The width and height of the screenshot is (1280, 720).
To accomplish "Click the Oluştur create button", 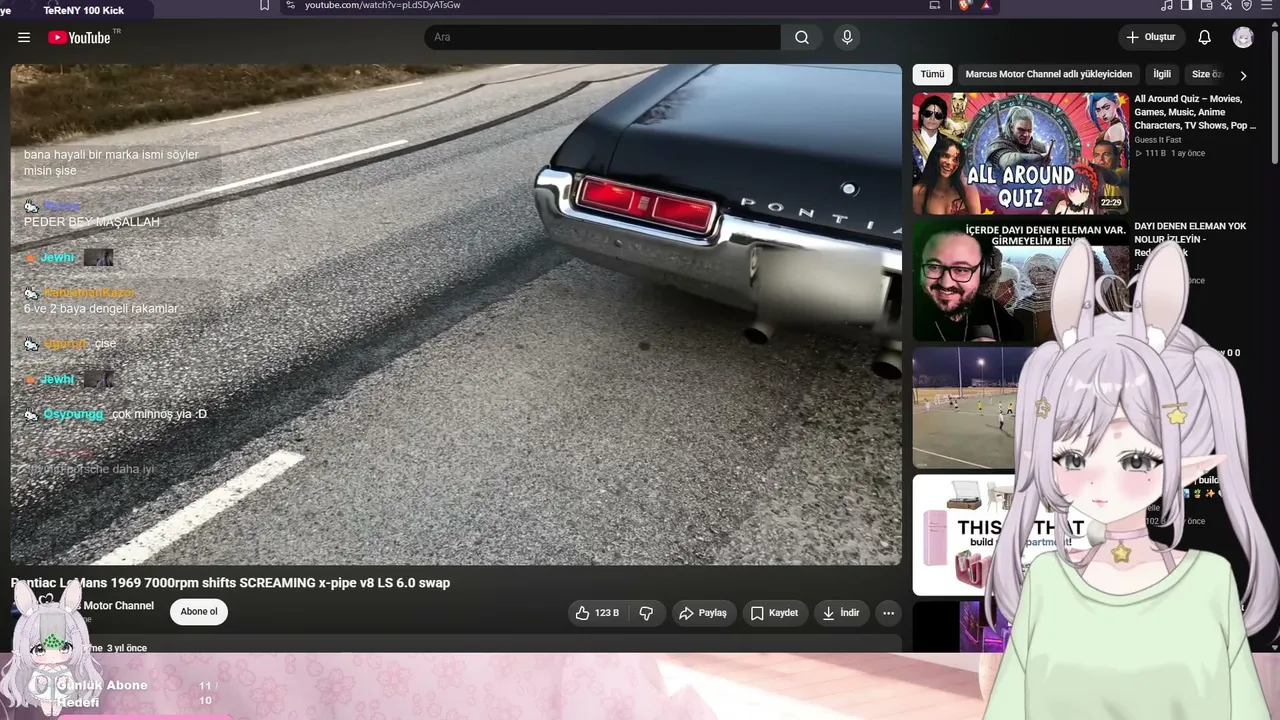I will (x=1152, y=37).
